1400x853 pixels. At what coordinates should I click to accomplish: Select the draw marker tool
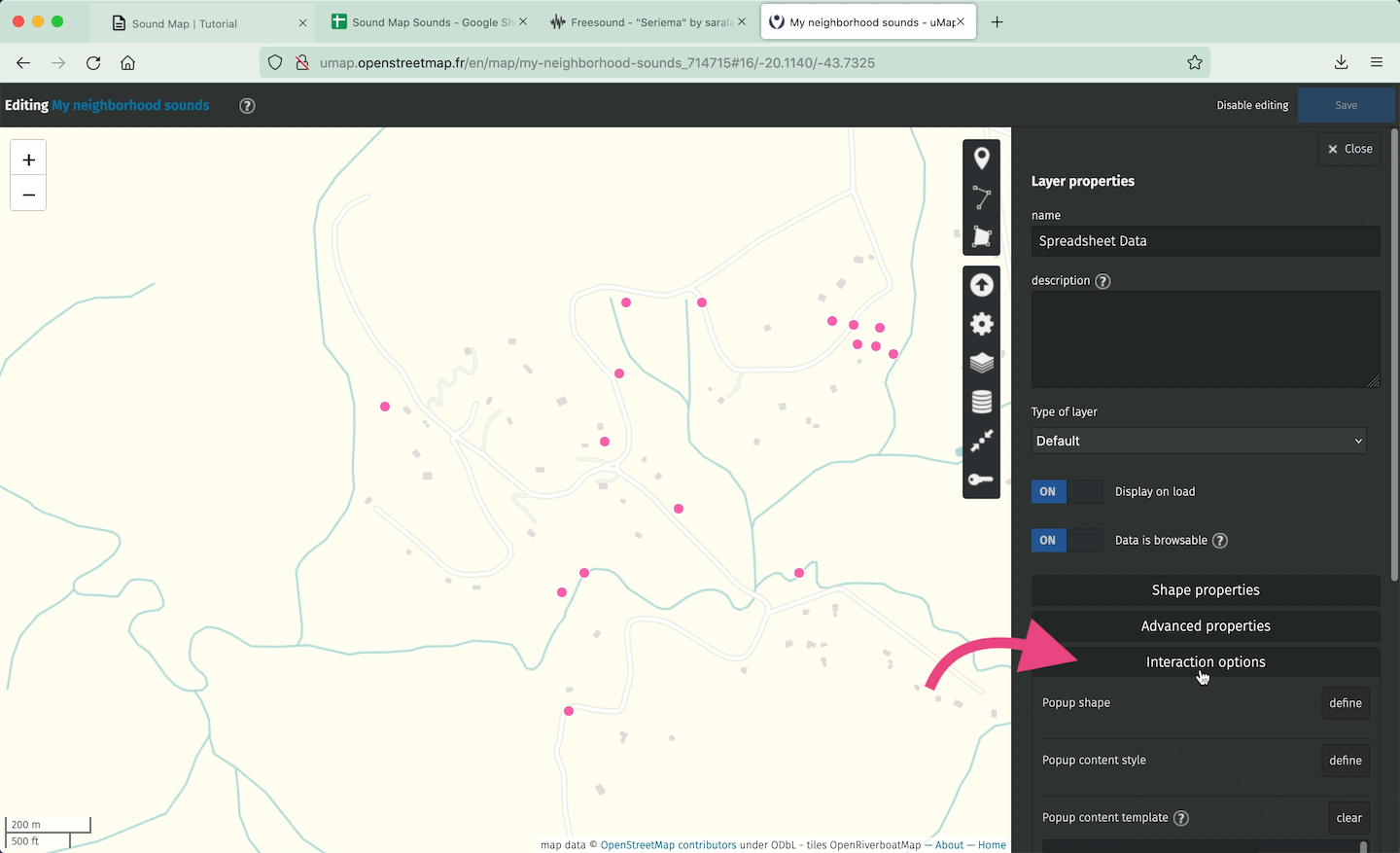pyautogui.click(x=981, y=159)
